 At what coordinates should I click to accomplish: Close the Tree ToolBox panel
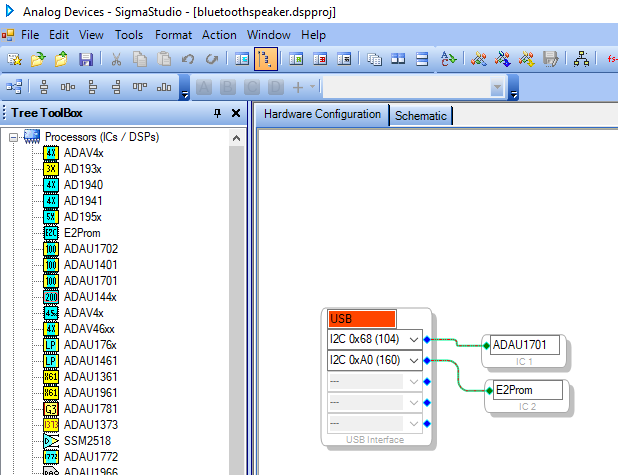point(236,114)
